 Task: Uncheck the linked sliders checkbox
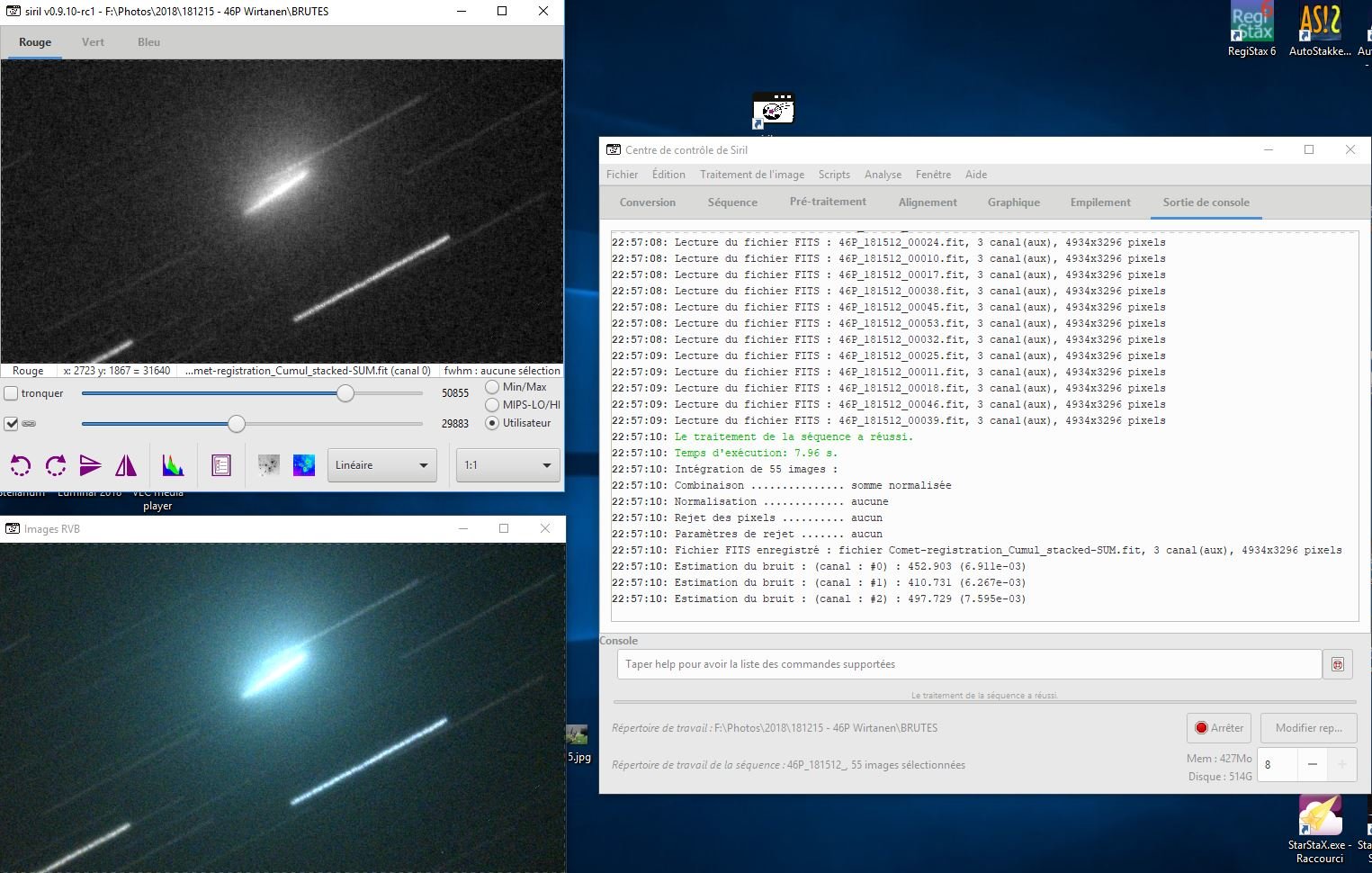click(12, 424)
